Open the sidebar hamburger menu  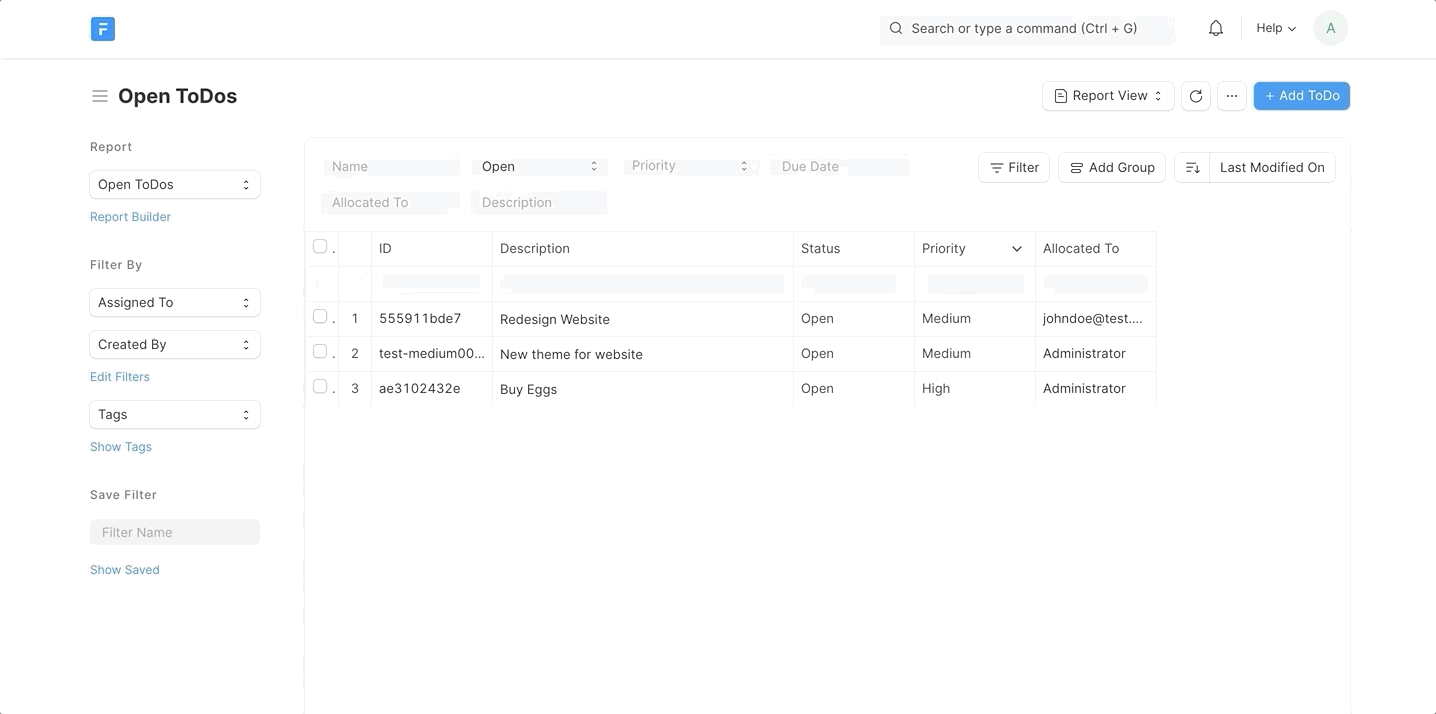[x=100, y=95]
